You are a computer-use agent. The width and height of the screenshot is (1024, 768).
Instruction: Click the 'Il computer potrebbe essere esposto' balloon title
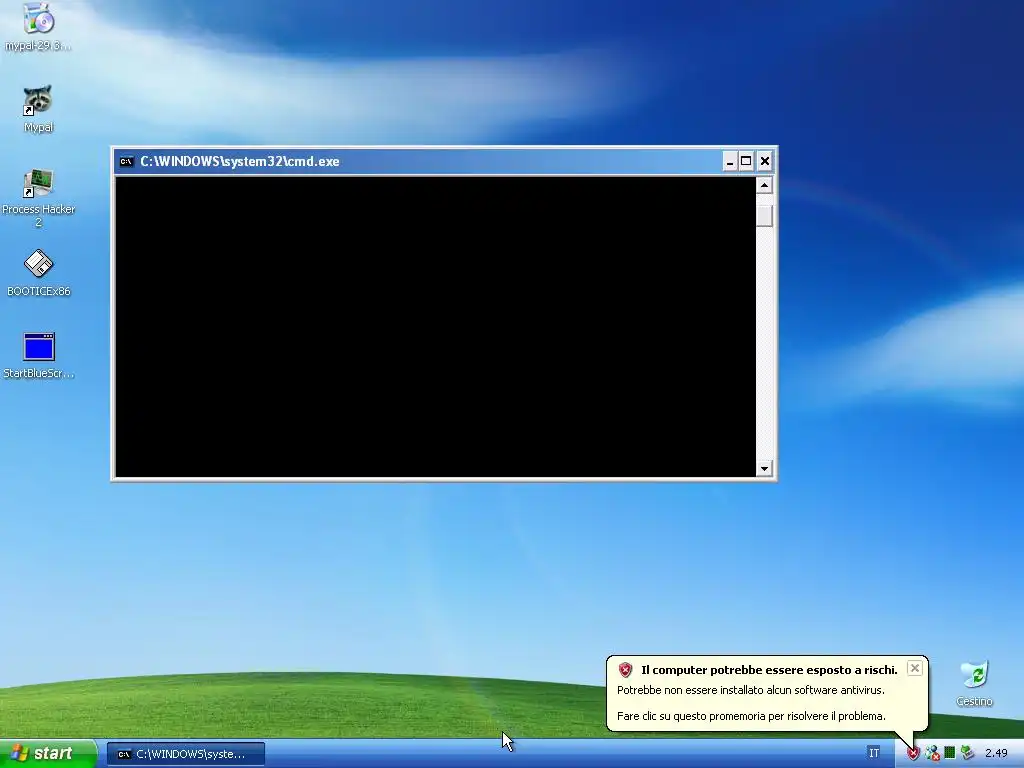point(769,670)
